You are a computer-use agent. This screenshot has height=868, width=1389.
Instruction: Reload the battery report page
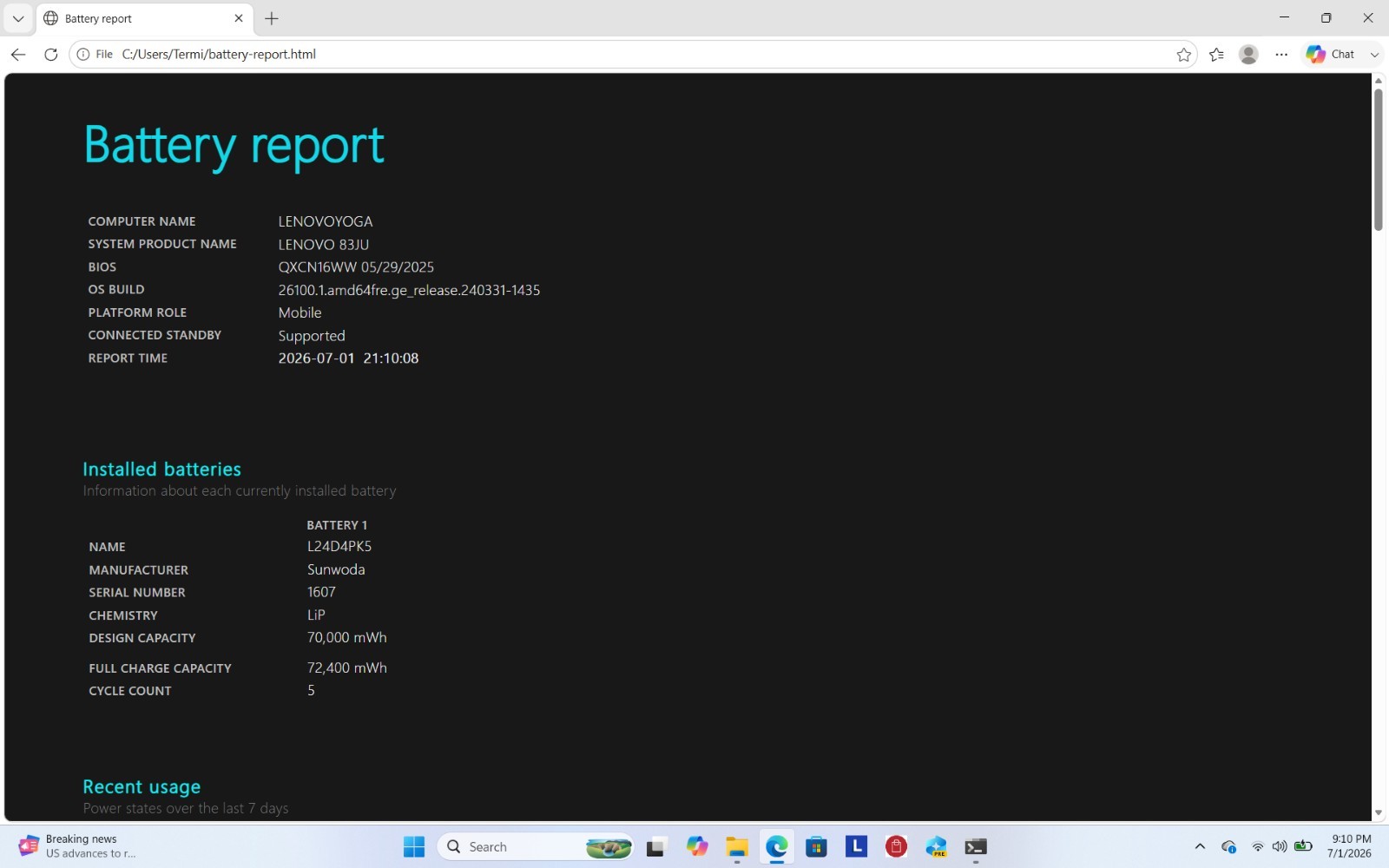51,54
